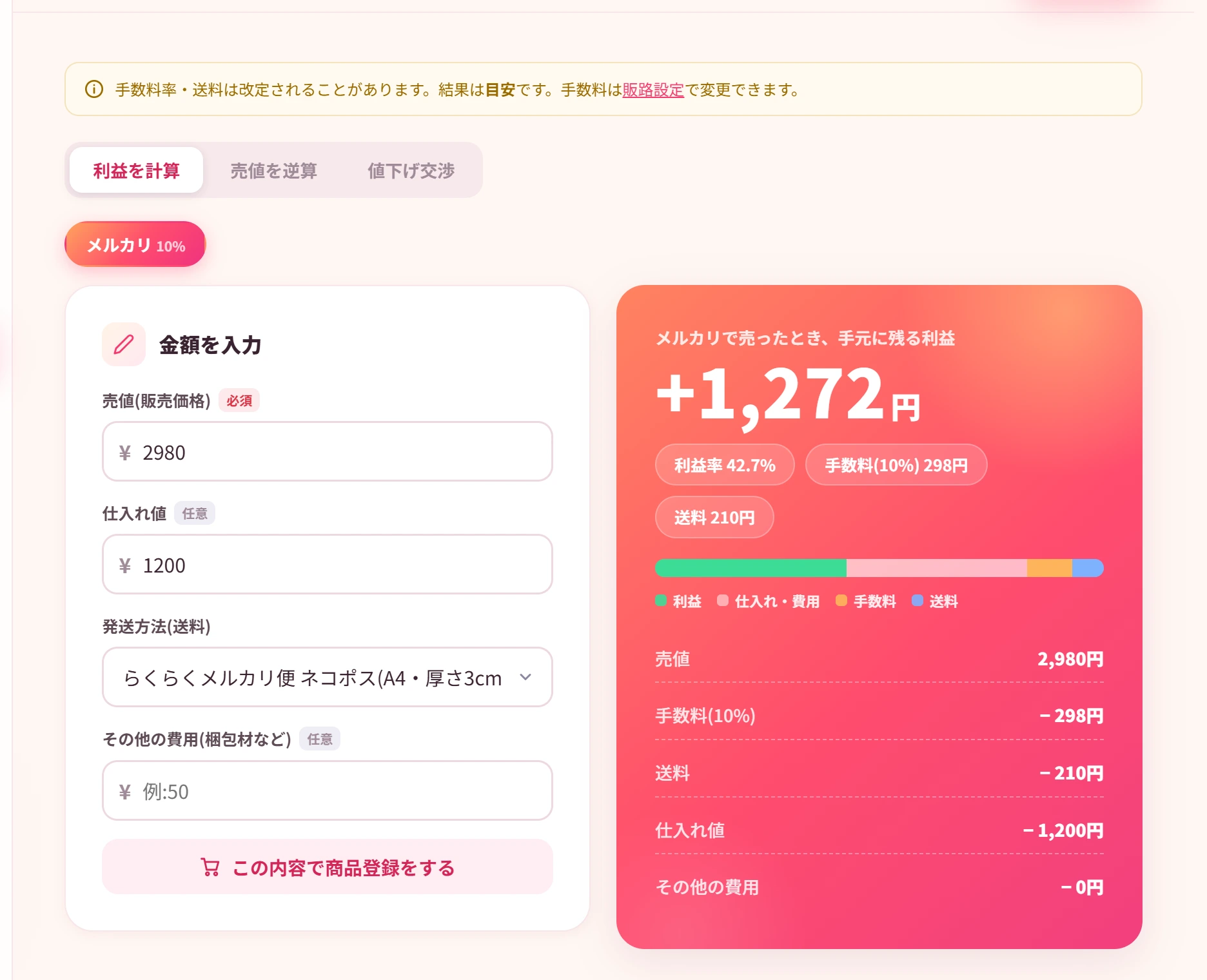Click the その他の費用 row label in breakdown
Viewport: 1207px width, 980px height.
tap(707, 887)
